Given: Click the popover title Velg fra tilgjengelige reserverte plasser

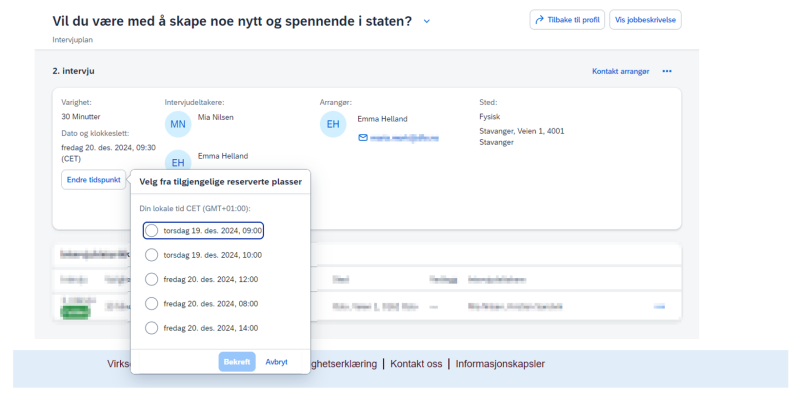Looking at the screenshot, I should pyautogui.click(x=220, y=182).
